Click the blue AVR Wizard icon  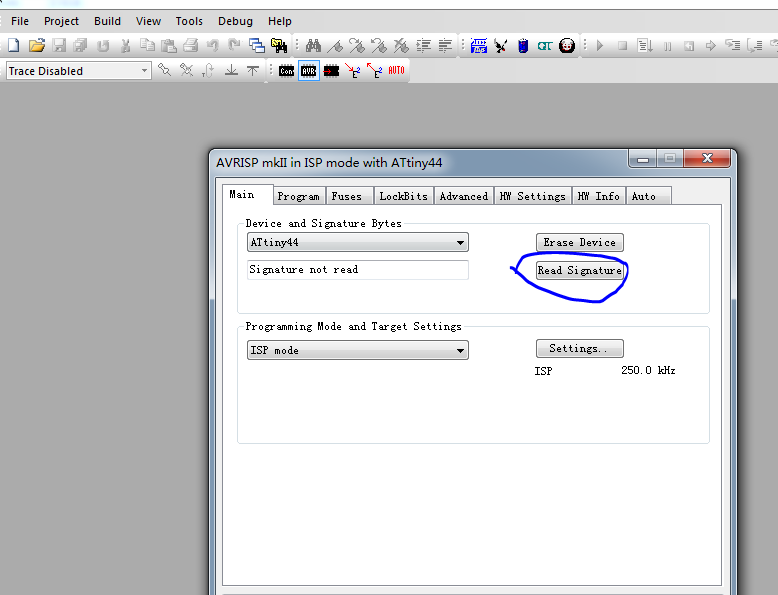click(479, 46)
